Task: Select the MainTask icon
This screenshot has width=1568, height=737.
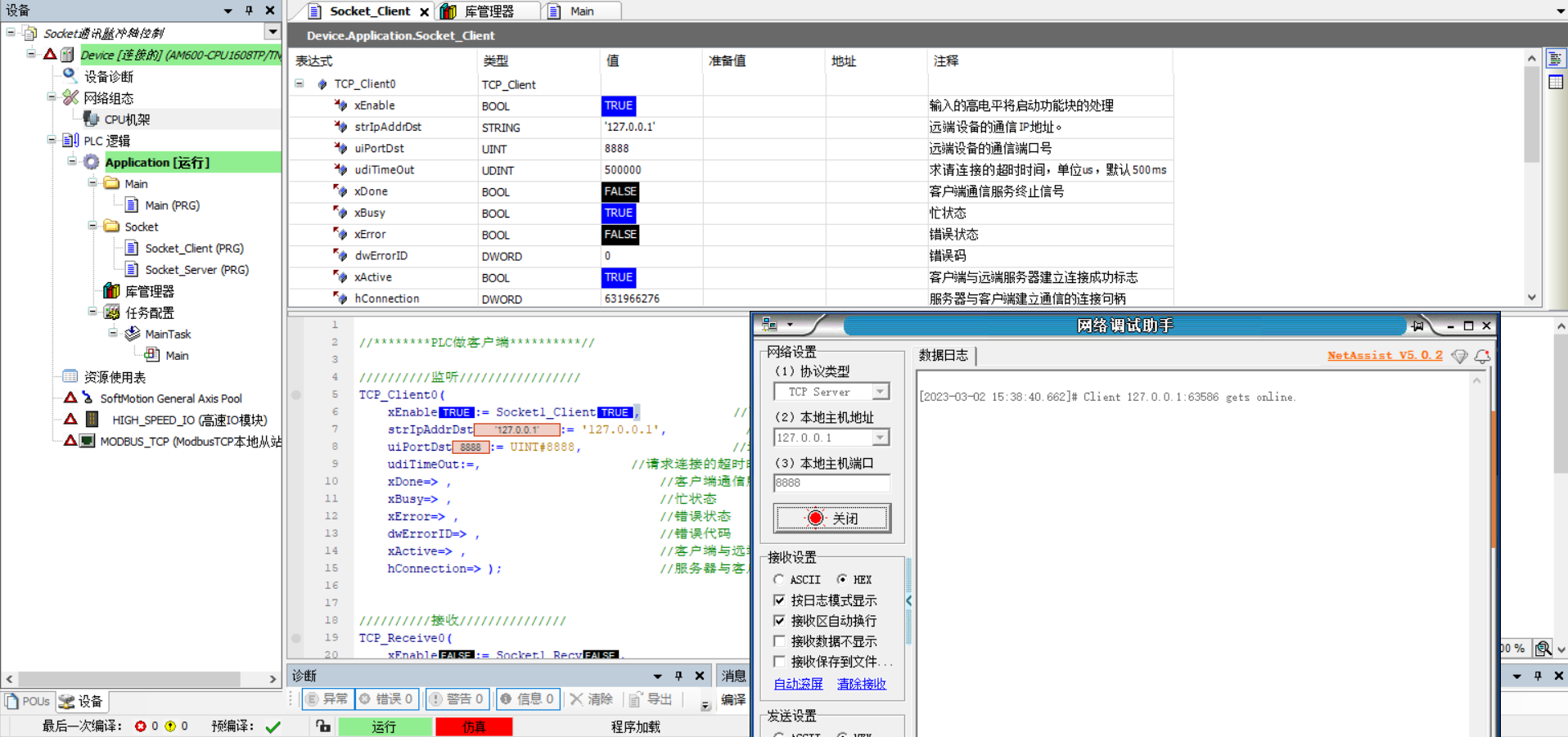Action: click(132, 333)
